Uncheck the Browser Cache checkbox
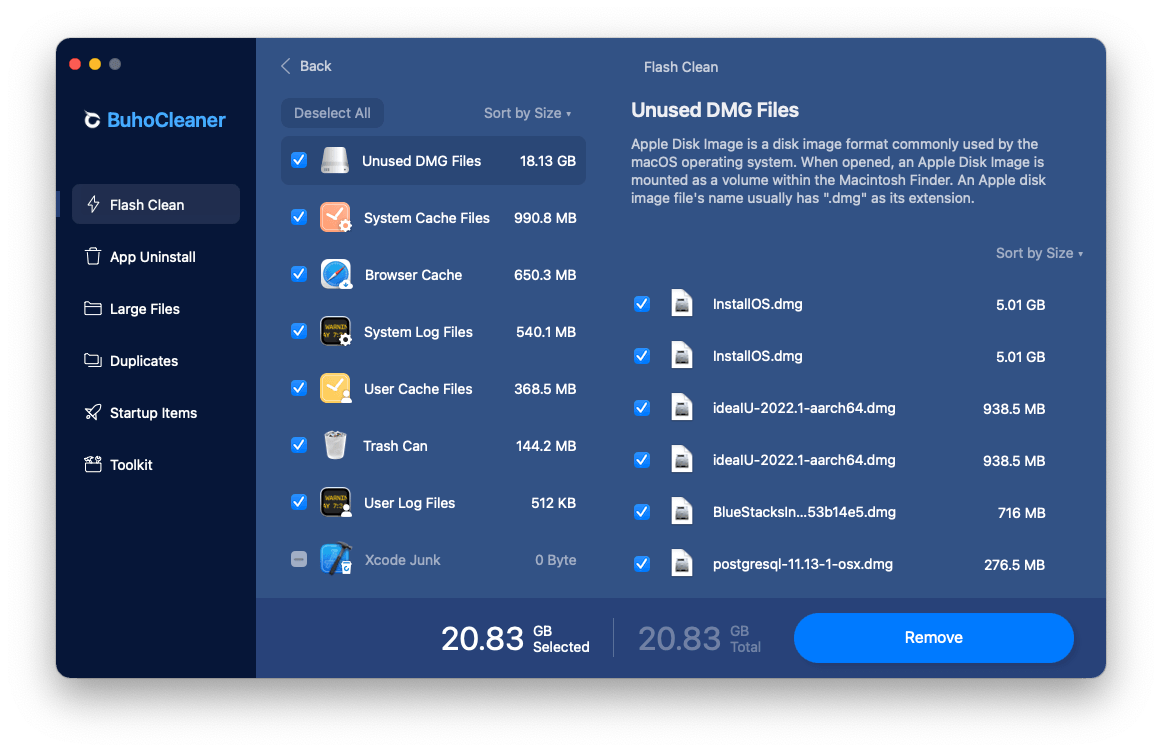This screenshot has height=752, width=1162. (x=299, y=274)
